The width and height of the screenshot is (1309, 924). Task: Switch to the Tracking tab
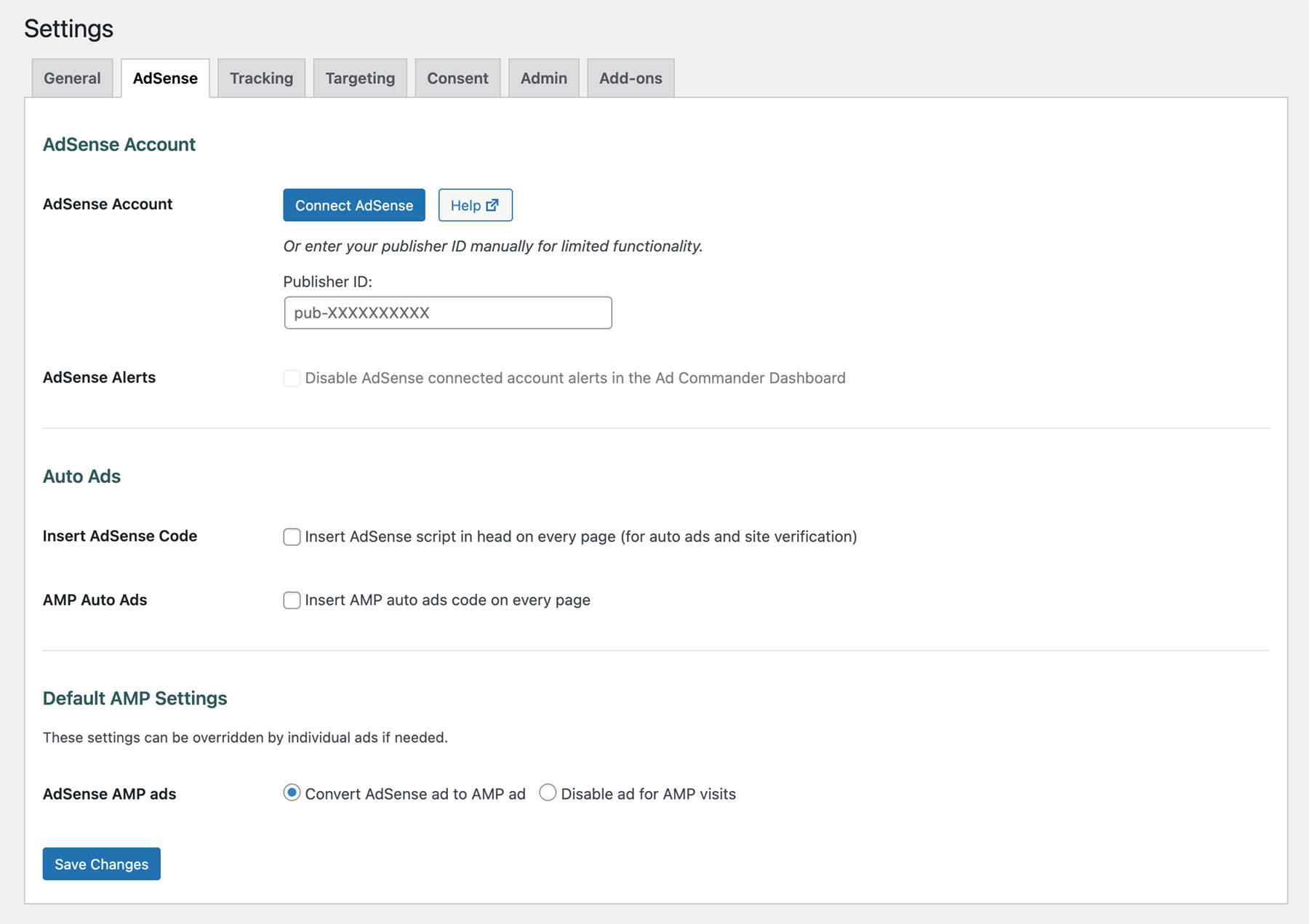261,78
